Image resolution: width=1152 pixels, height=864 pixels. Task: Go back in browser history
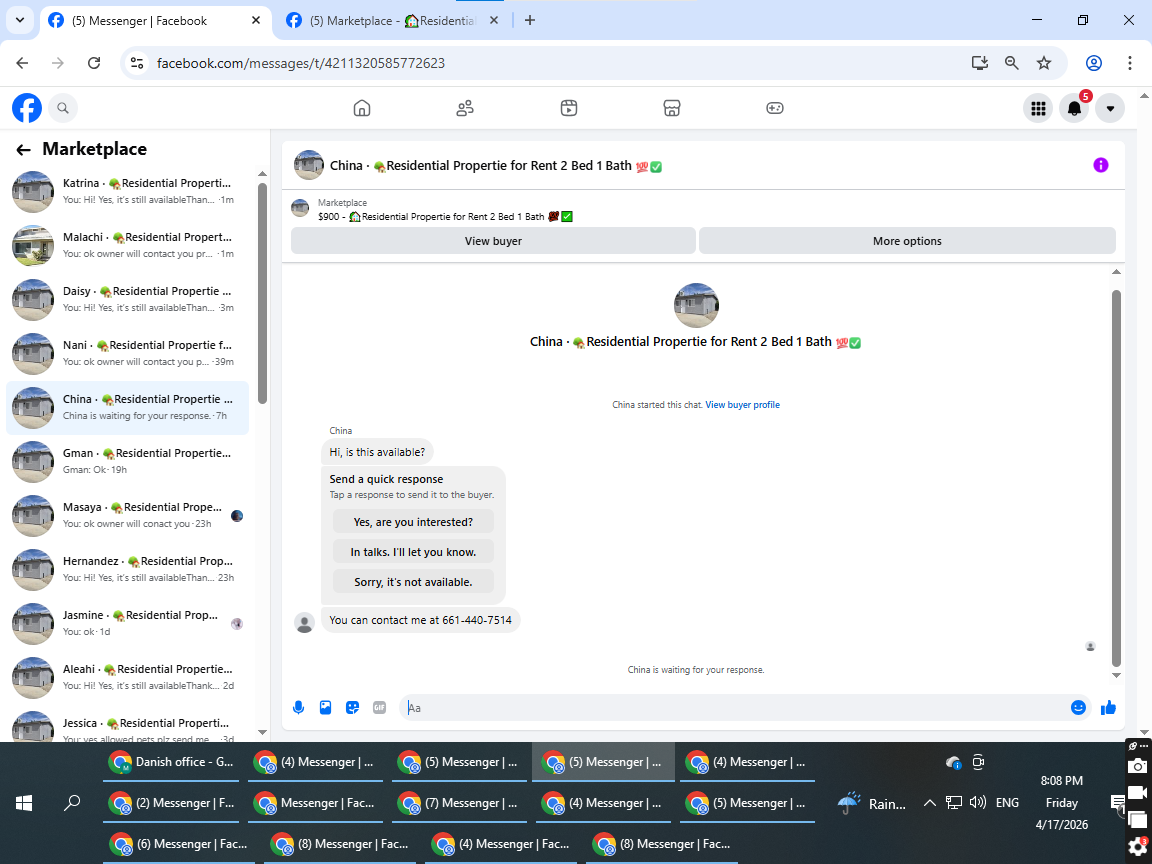(x=22, y=63)
